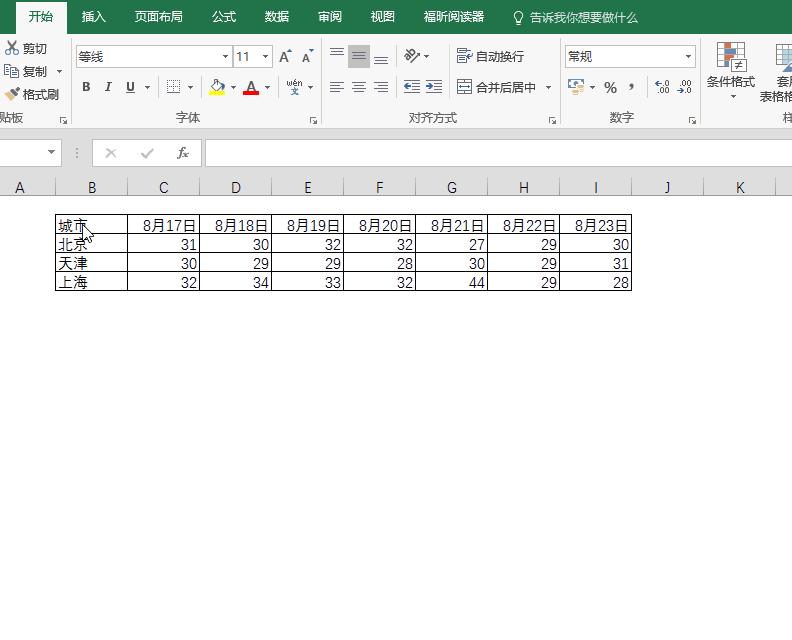The height and width of the screenshot is (640, 792).
Task: Align text left
Action: tap(337, 87)
